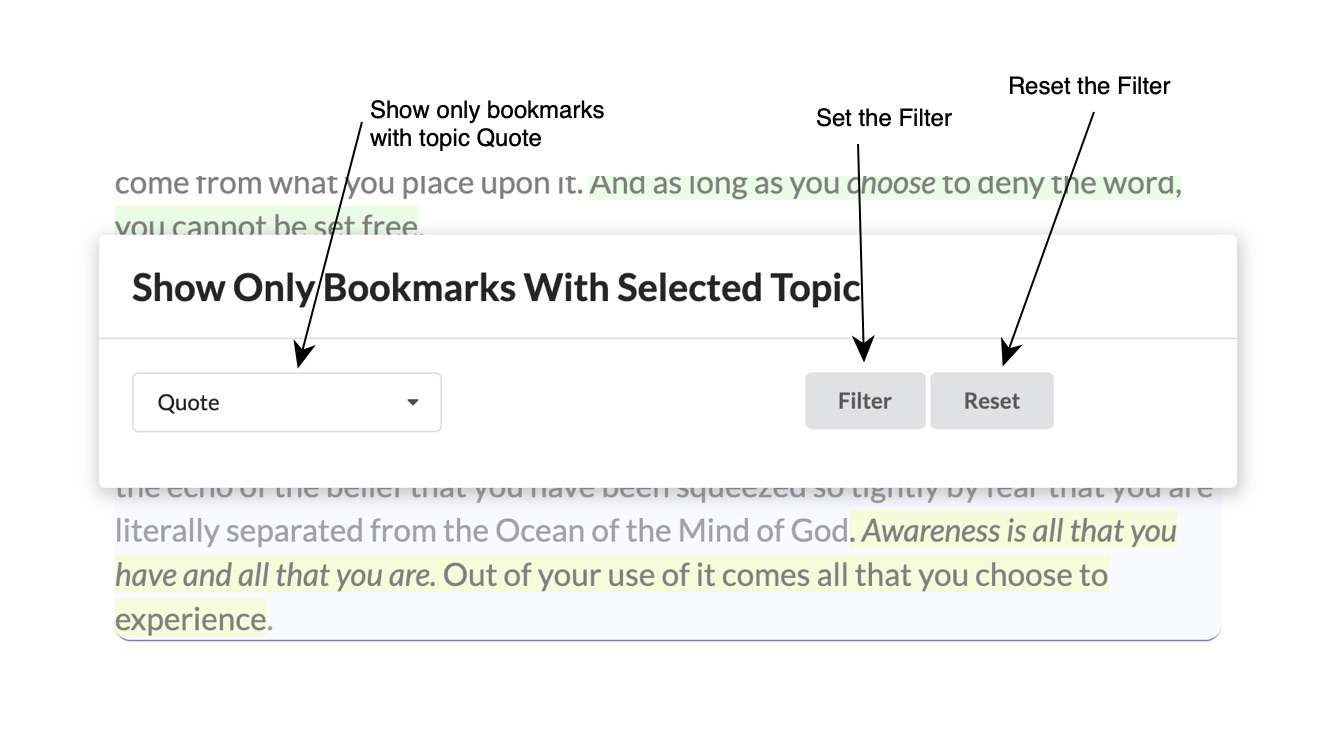Click the Reset button
Image resolution: width=1344 pixels, height=734 pixels.
click(x=991, y=401)
